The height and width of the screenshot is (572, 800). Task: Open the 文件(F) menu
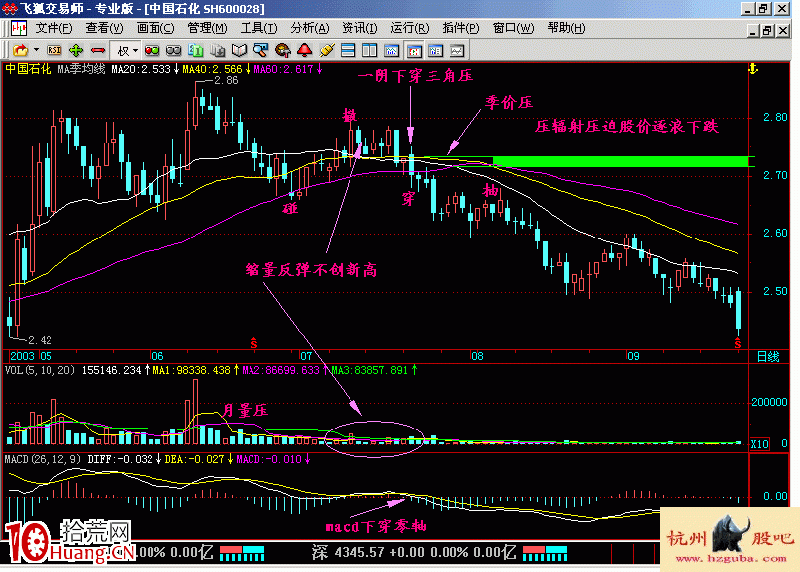point(54,28)
